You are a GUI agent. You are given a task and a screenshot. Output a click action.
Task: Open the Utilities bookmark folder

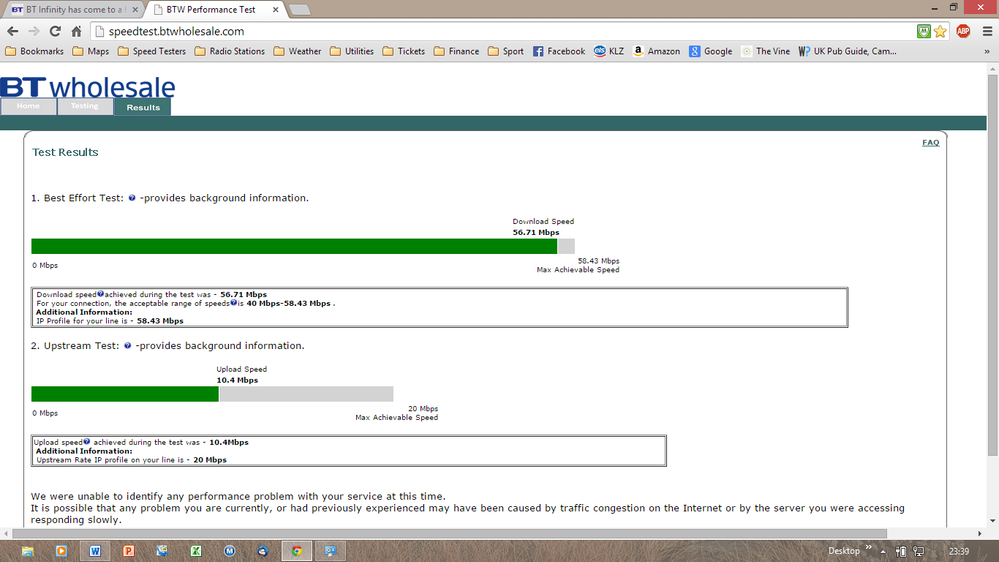(352, 52)
